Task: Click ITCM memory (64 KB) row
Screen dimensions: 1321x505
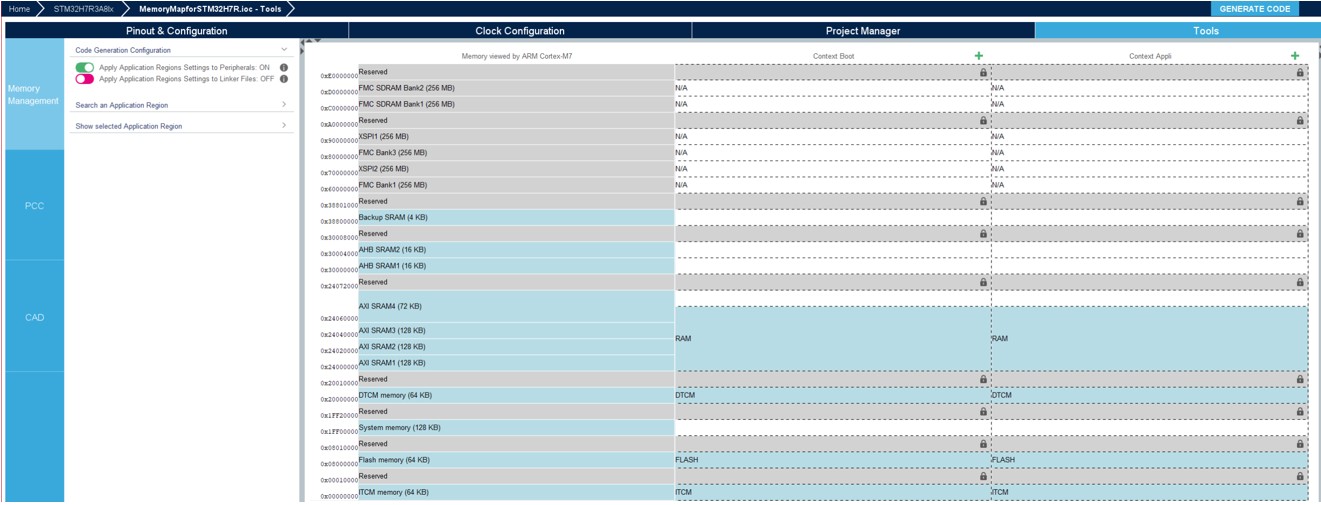Action: (x=516, y=493)
